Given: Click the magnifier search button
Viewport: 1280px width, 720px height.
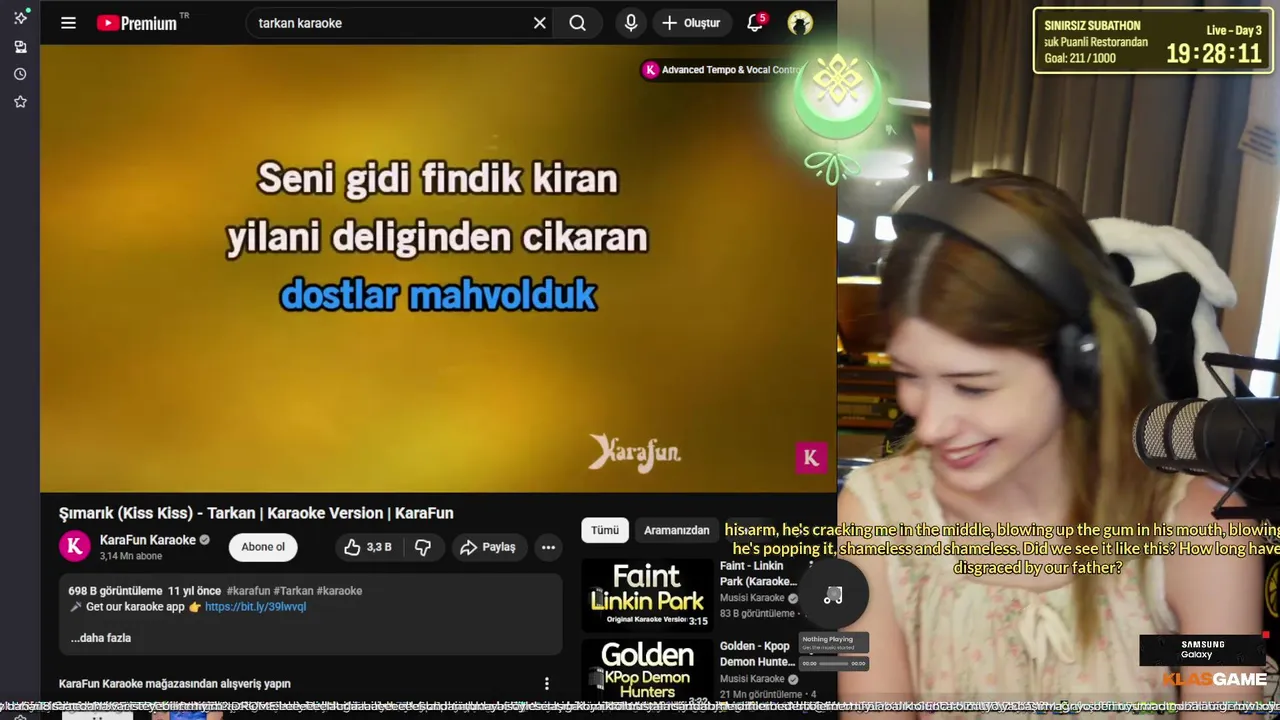Looking at the screenshot, I should (x=578, y=23).
